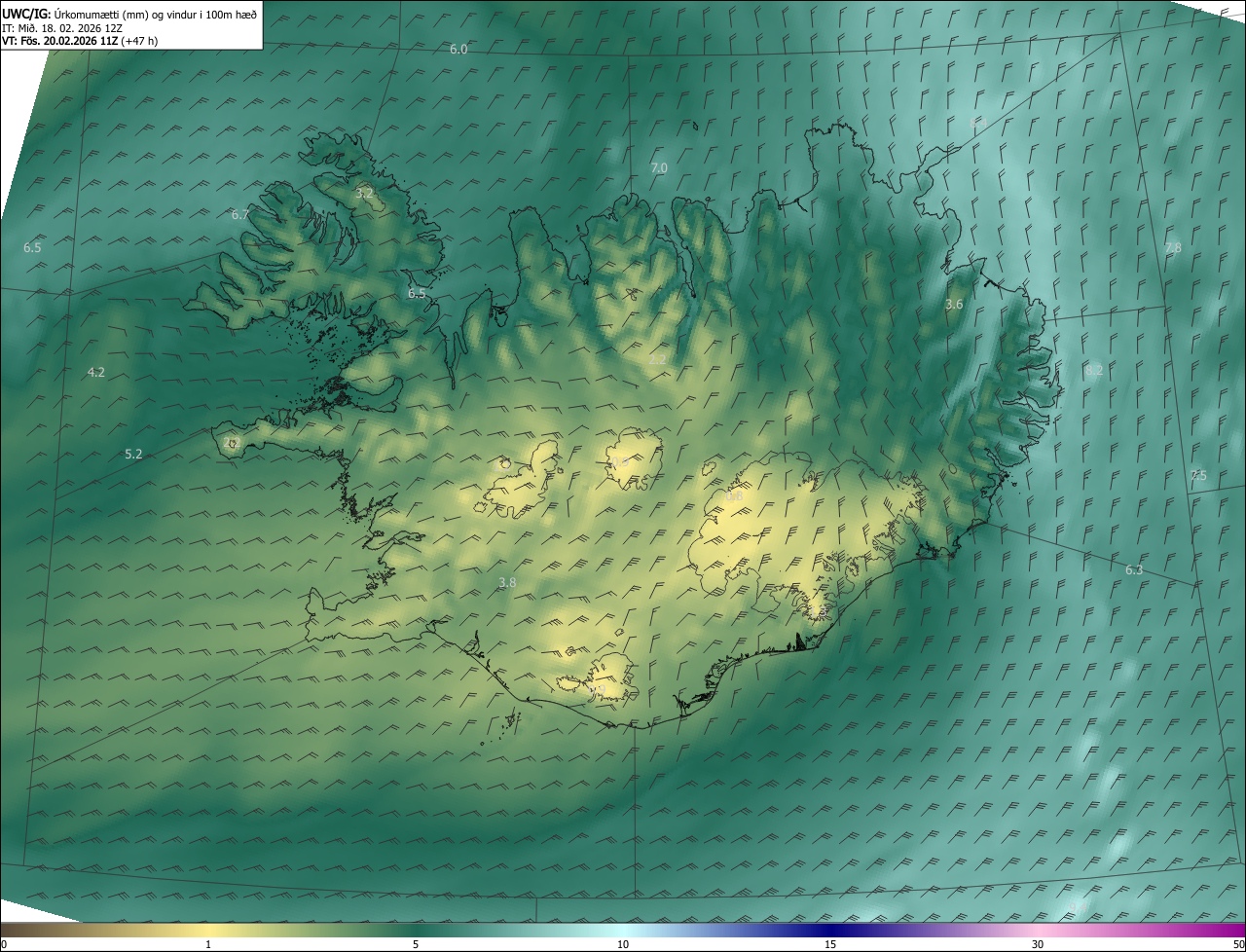The image size is (1246, 952).
Task: Click the 8.2 value off the east coast
Action: click(1094, 371)
